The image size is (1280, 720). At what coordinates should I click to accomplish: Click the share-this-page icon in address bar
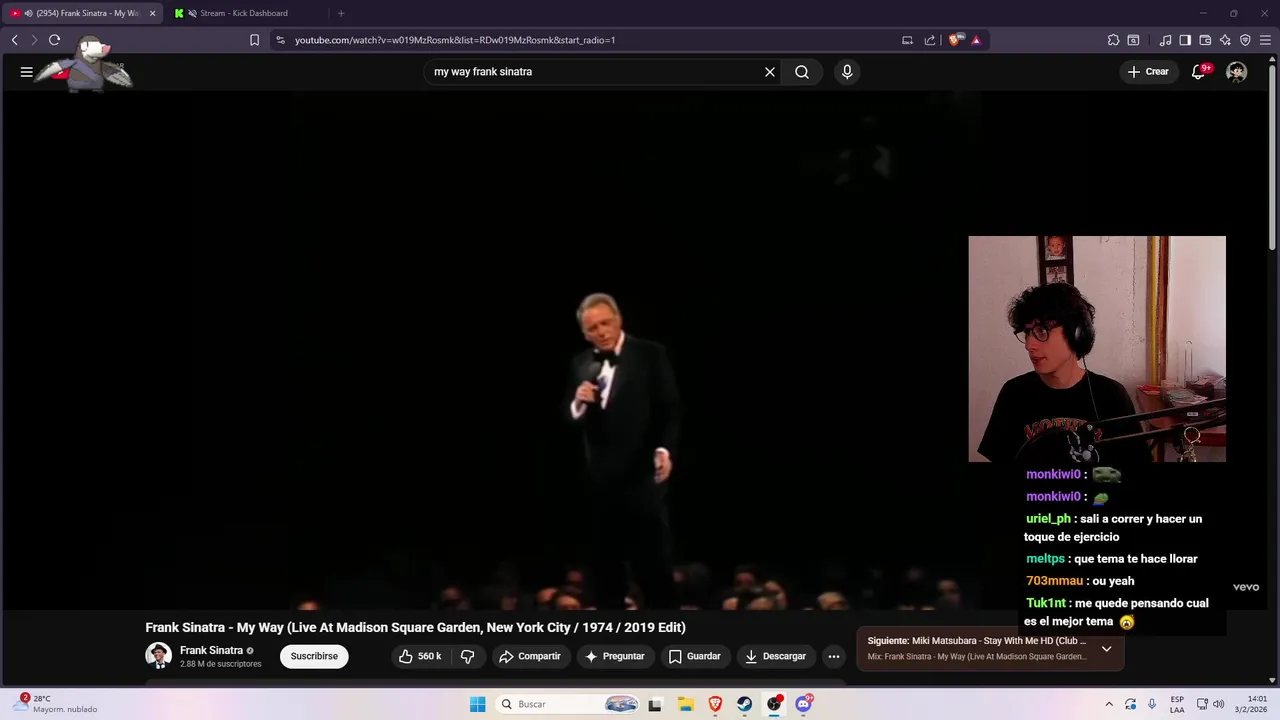tap(930, 40)
